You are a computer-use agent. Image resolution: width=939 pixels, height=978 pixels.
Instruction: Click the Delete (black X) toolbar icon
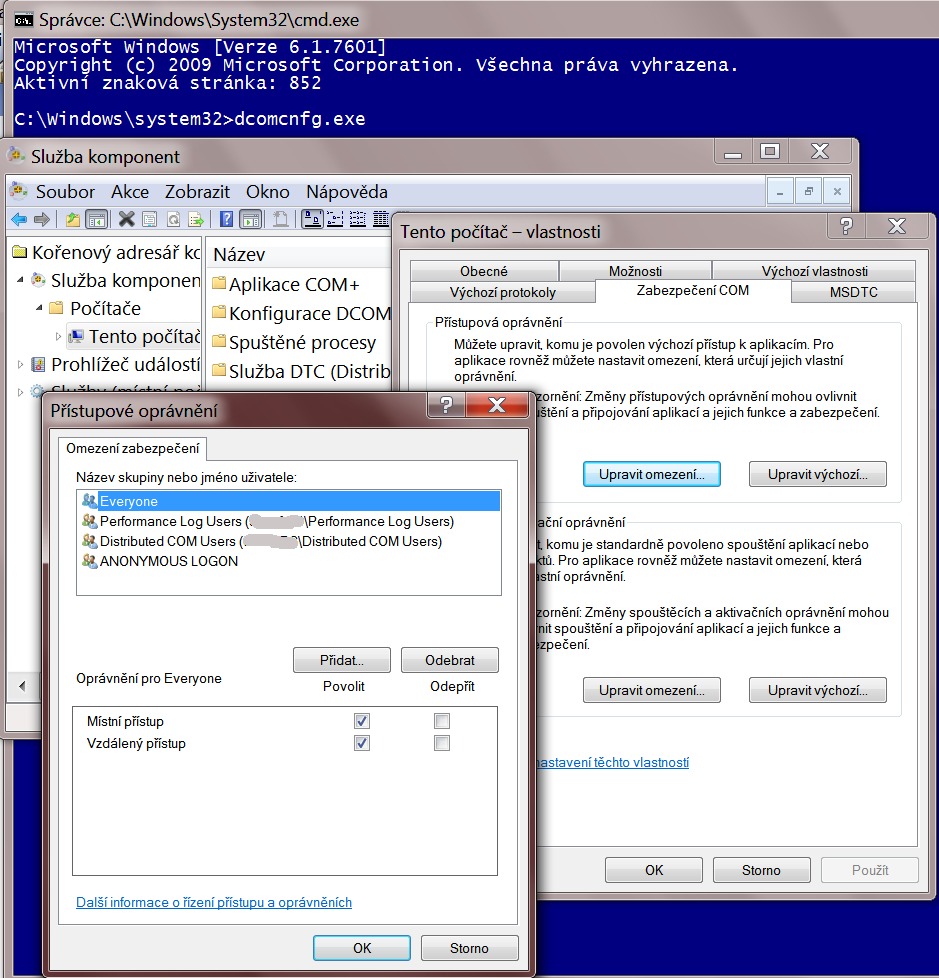tap(127, 219)
